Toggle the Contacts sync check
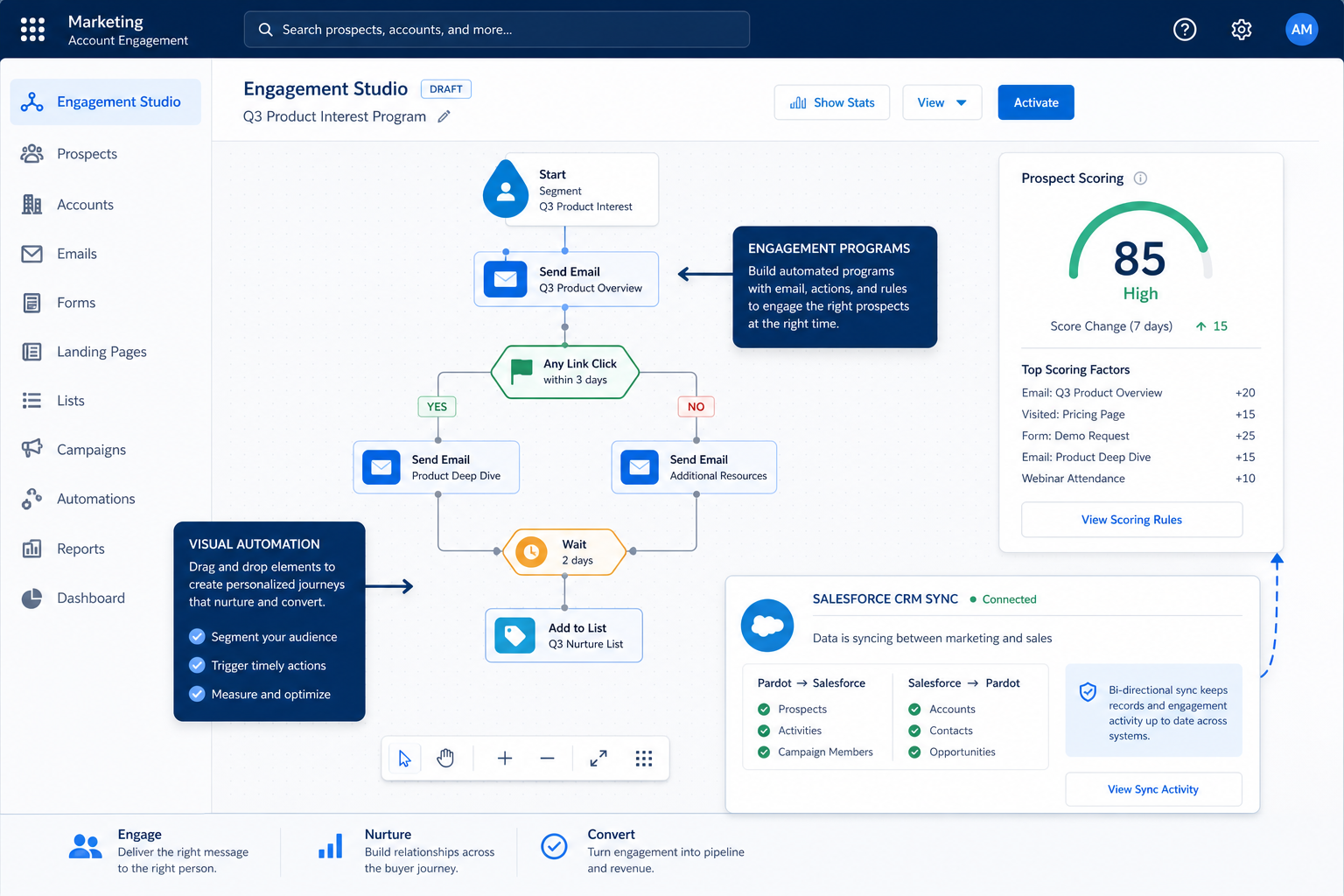1344x896 pixels. coord(914,731)
